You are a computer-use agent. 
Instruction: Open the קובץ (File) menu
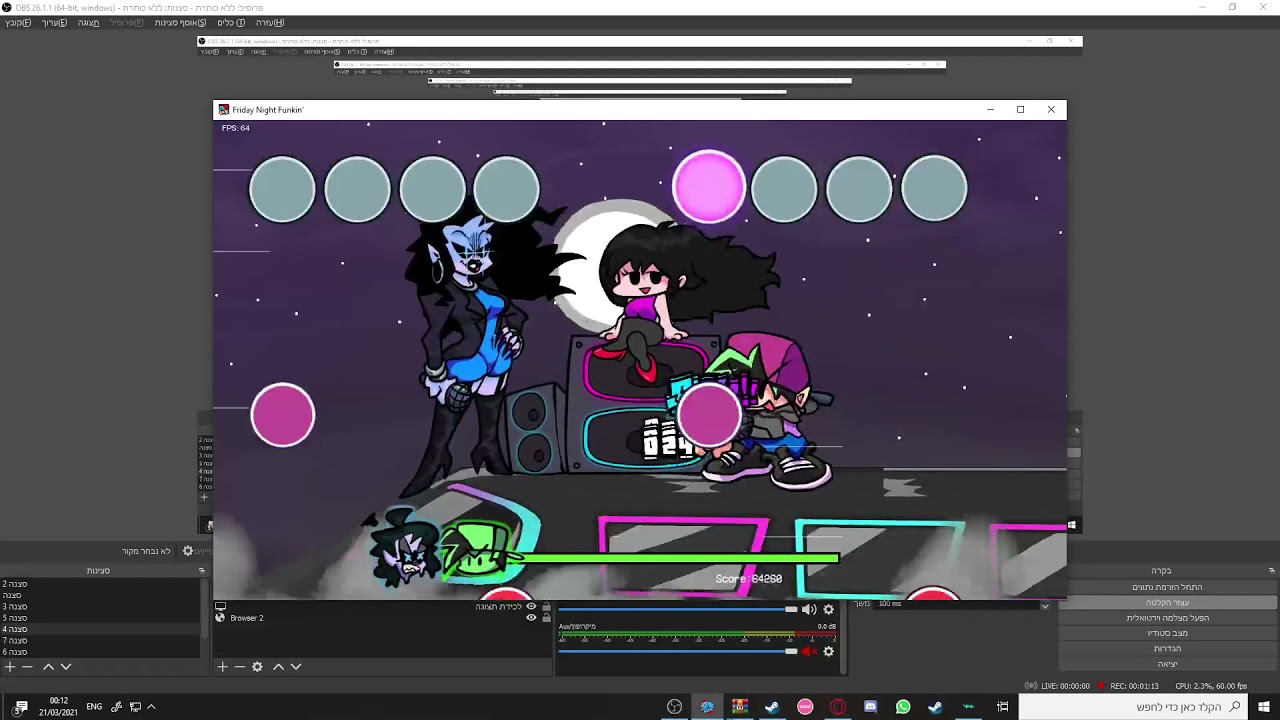click(x=18, y=22)
